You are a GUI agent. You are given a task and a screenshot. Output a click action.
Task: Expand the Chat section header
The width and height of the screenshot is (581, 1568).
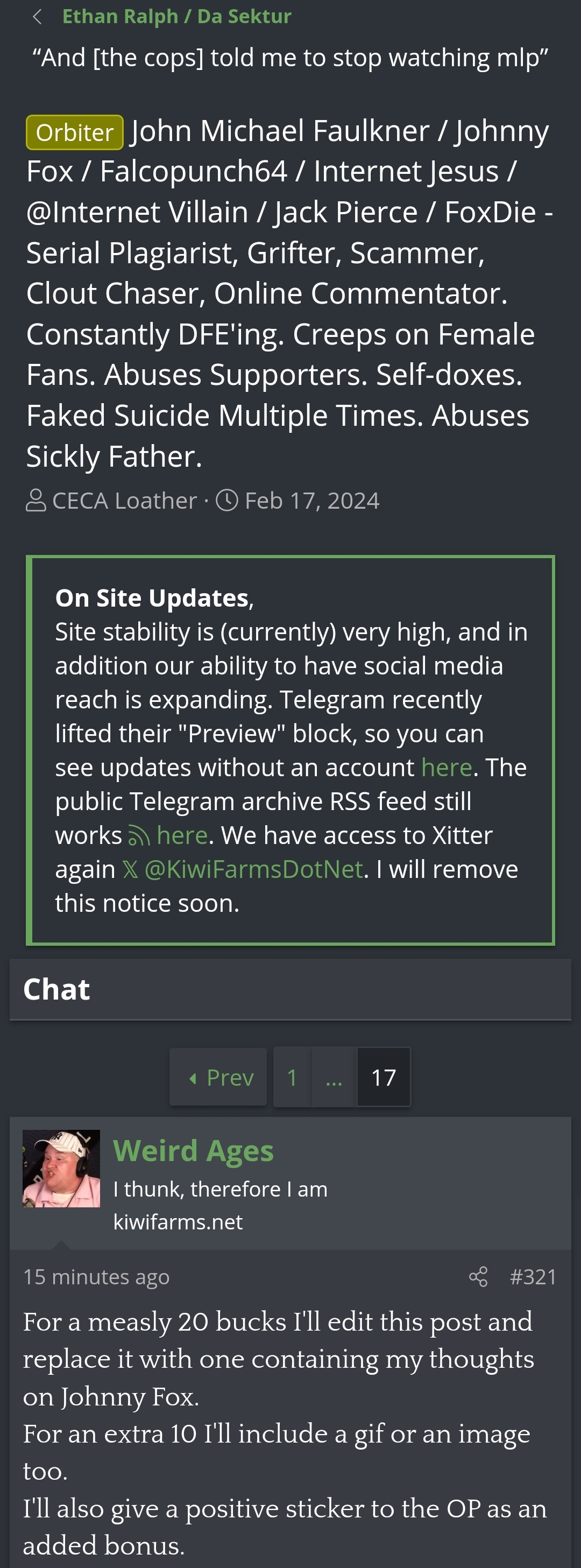pyautogui.click(x=290, y=989)
